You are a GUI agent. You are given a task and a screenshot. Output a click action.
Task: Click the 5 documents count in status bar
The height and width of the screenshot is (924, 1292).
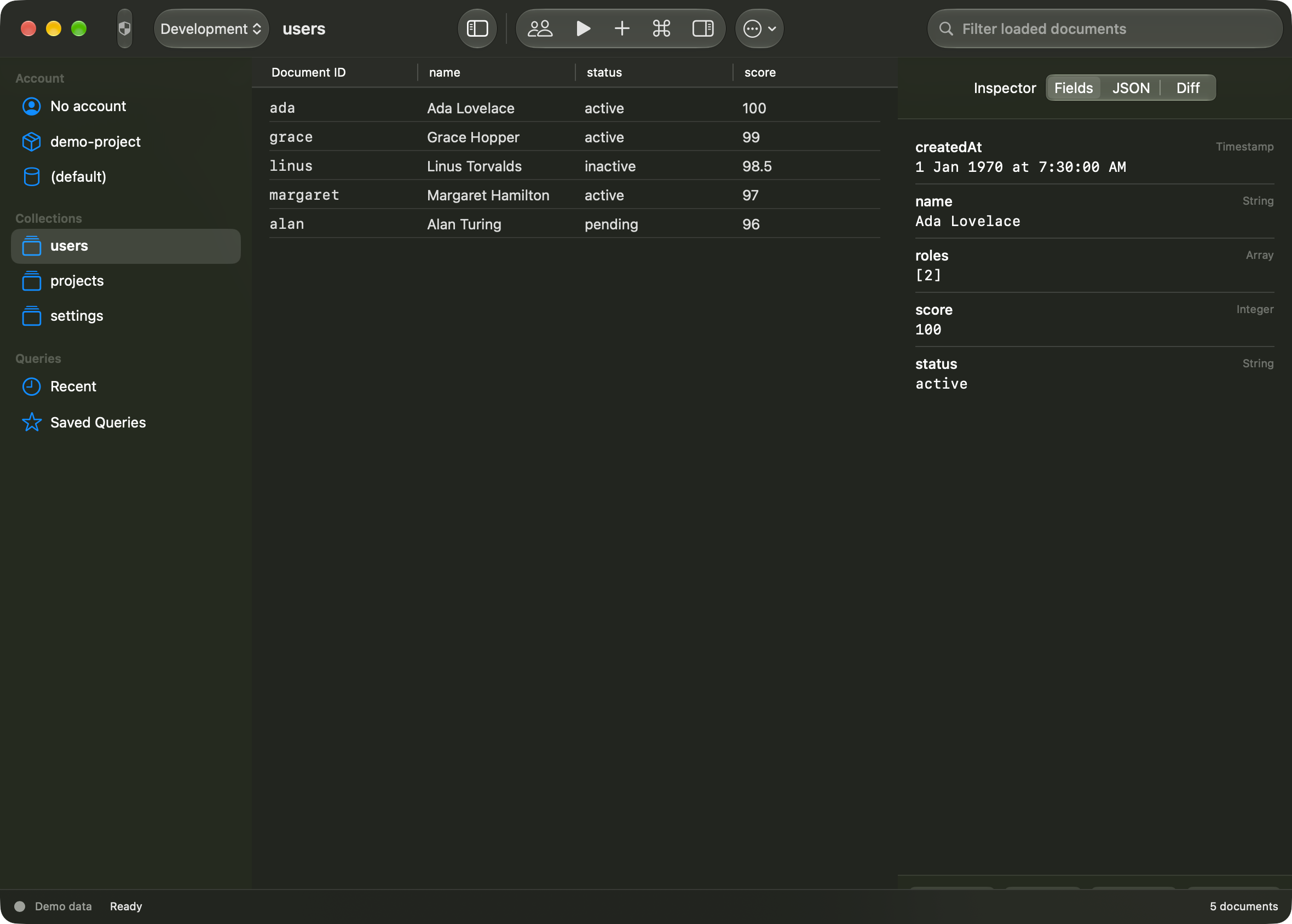1244,906
